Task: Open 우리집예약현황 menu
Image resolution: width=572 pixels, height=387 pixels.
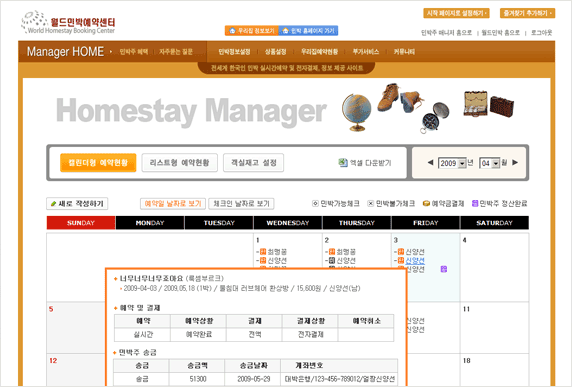Action: click(x=320, y=52)
